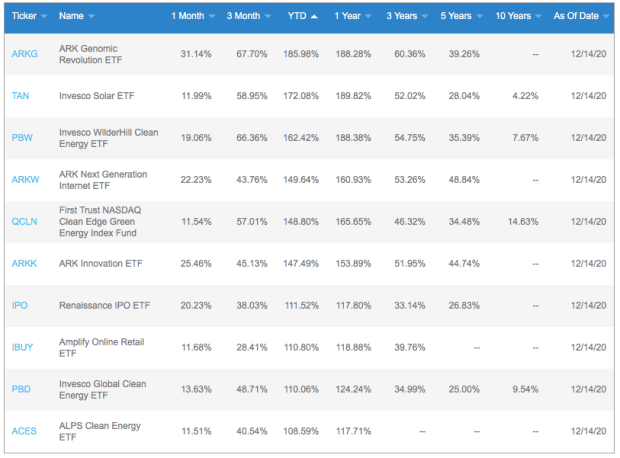Select TAN 1 Year value 189.82%
Viewport: 620px width, 458px height.
pos(353,96)
